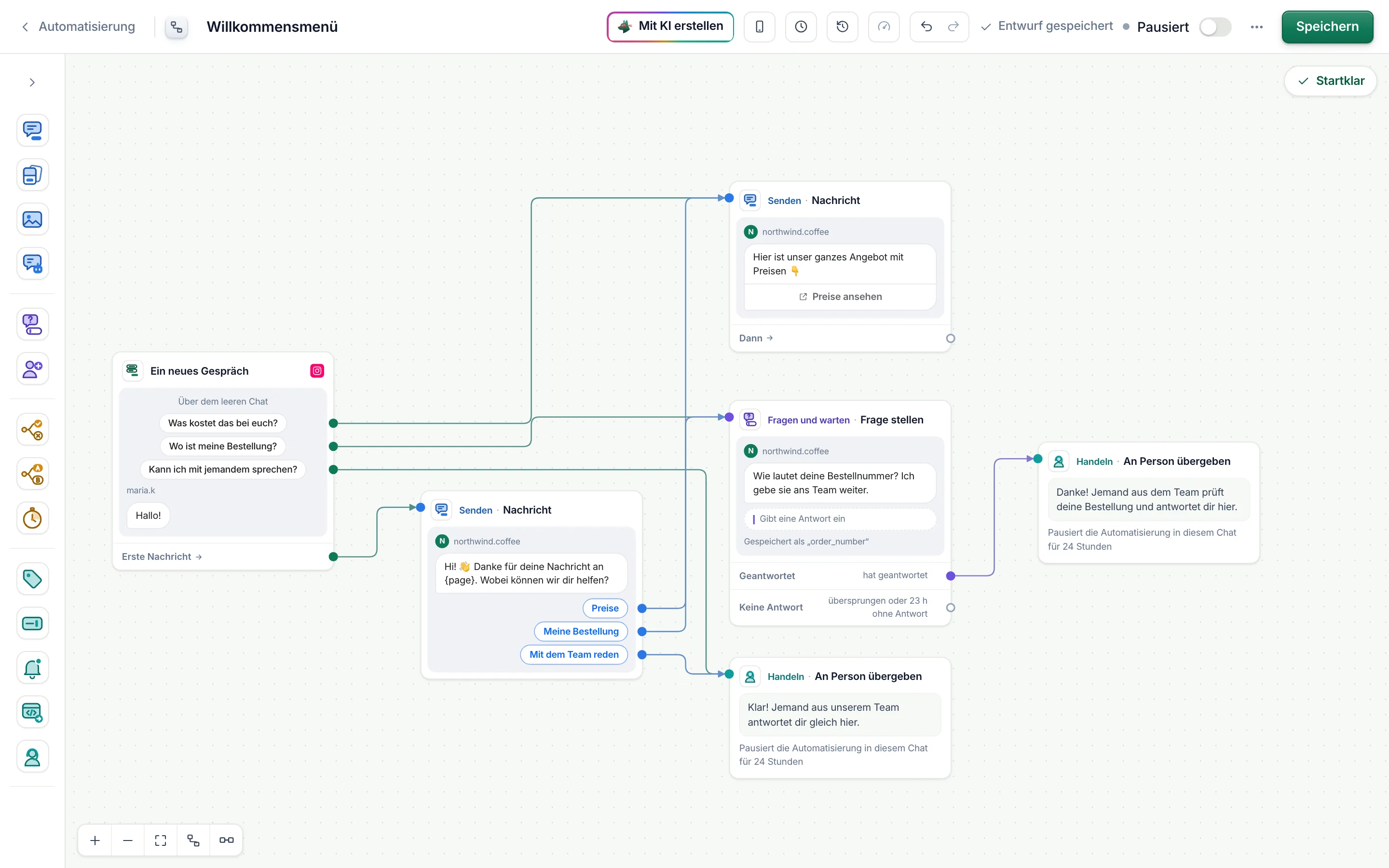The image size is (1389, 868).
Task: Zoom out with the minus button
Action: [128, 840]
